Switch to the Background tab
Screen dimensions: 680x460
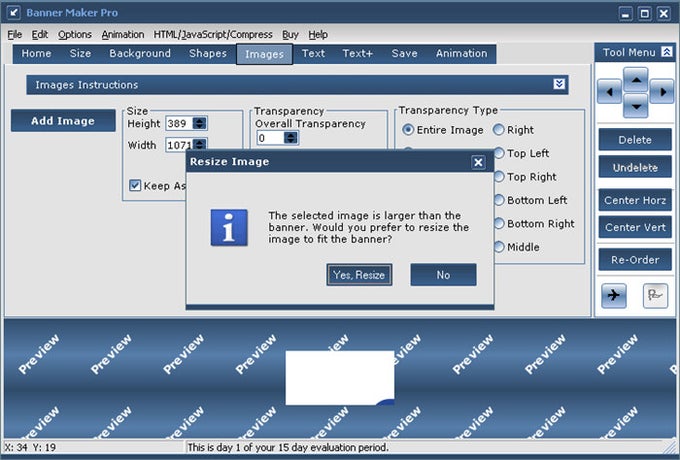pyautogui.click(x=140, y=53)
